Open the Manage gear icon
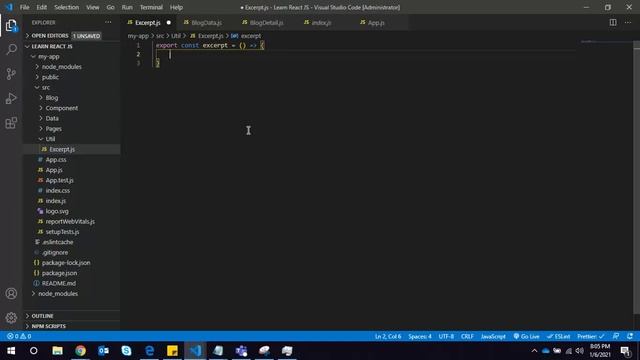640x360 pixels. tap(11, 318)
